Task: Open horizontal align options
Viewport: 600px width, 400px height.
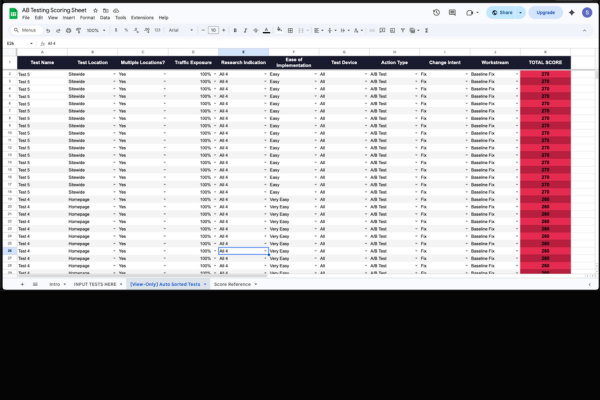Action: 318,30
